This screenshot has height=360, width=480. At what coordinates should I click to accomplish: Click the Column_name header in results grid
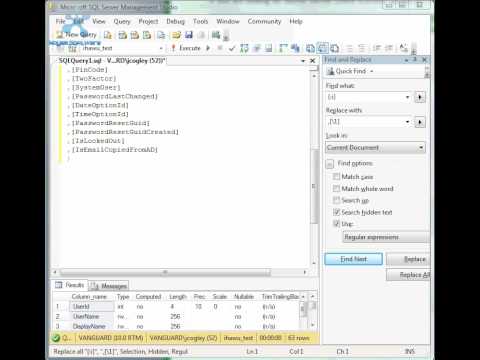pos(89,296)
